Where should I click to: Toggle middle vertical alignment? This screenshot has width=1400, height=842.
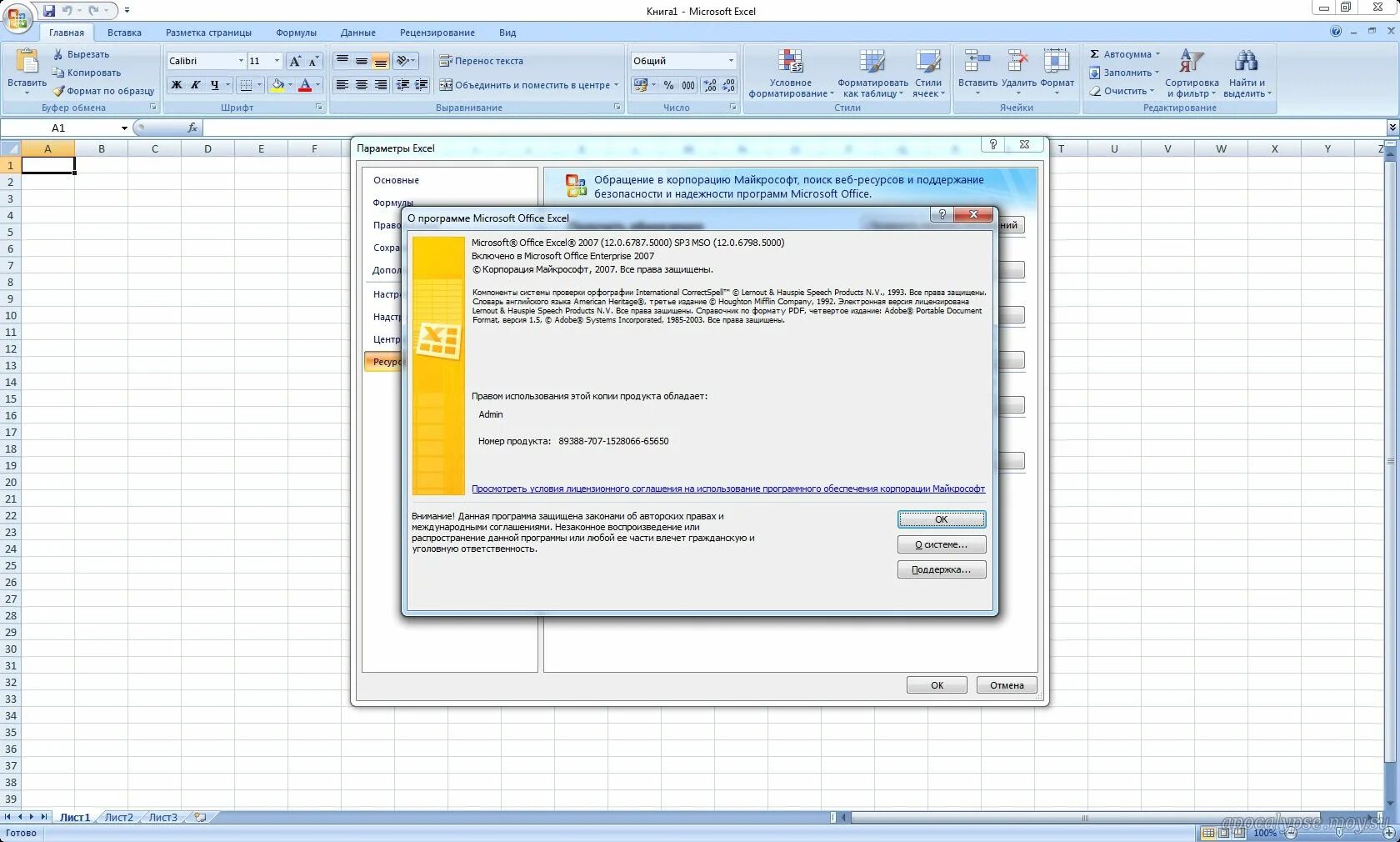362,61
